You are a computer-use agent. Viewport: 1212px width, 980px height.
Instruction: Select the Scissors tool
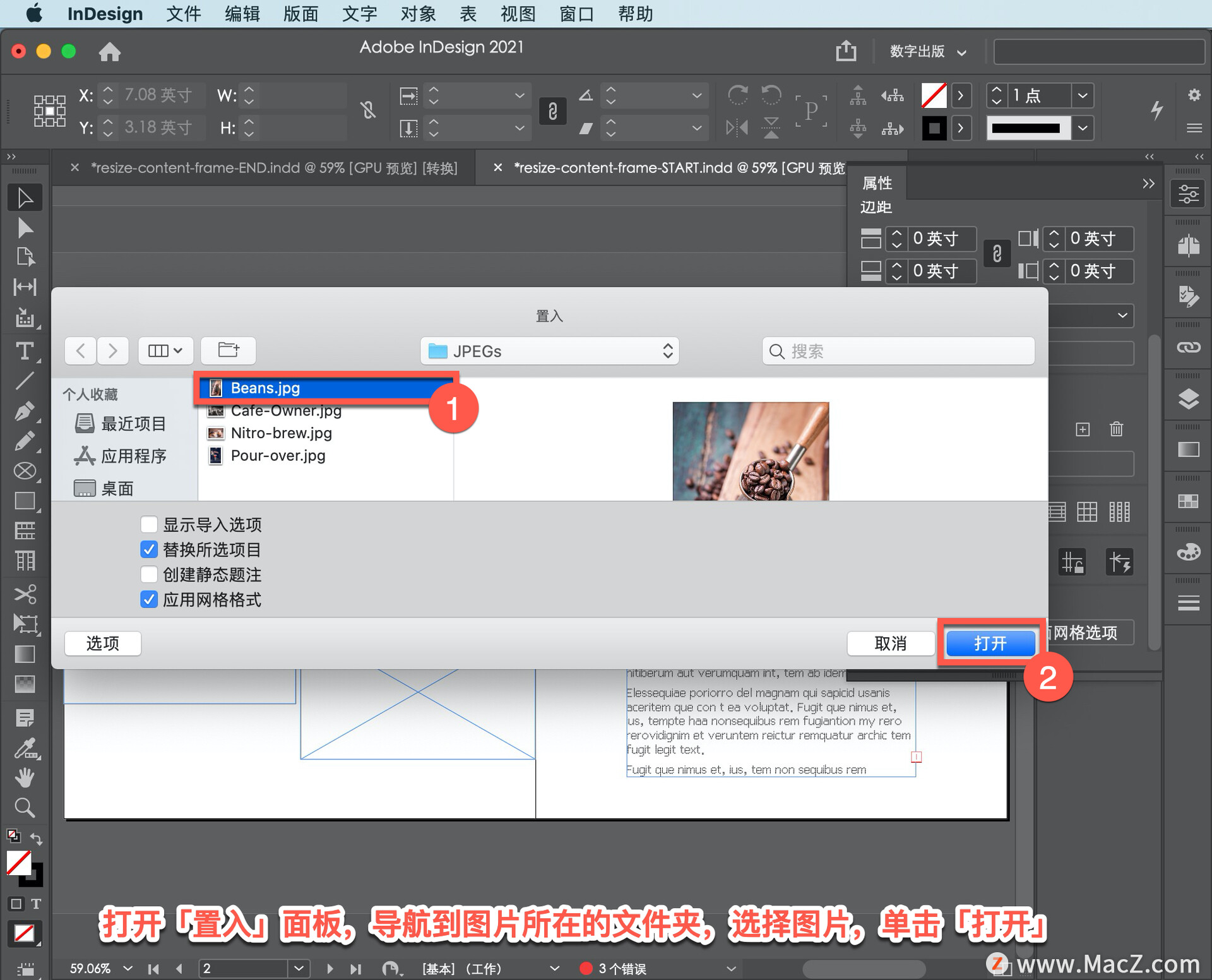pyautogui.click(x=25, y=594)
